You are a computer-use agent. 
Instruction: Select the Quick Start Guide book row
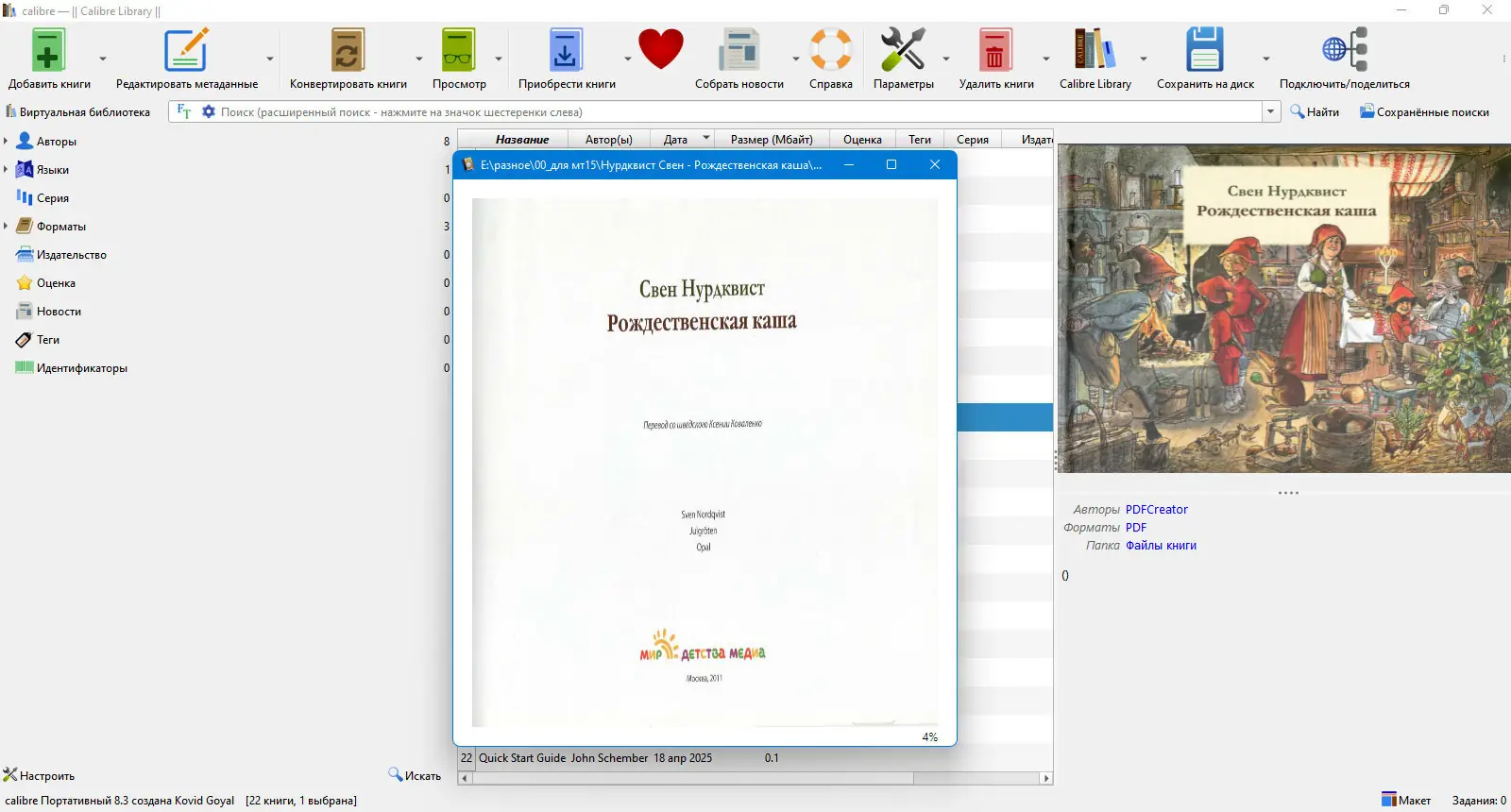click(755, 758)
